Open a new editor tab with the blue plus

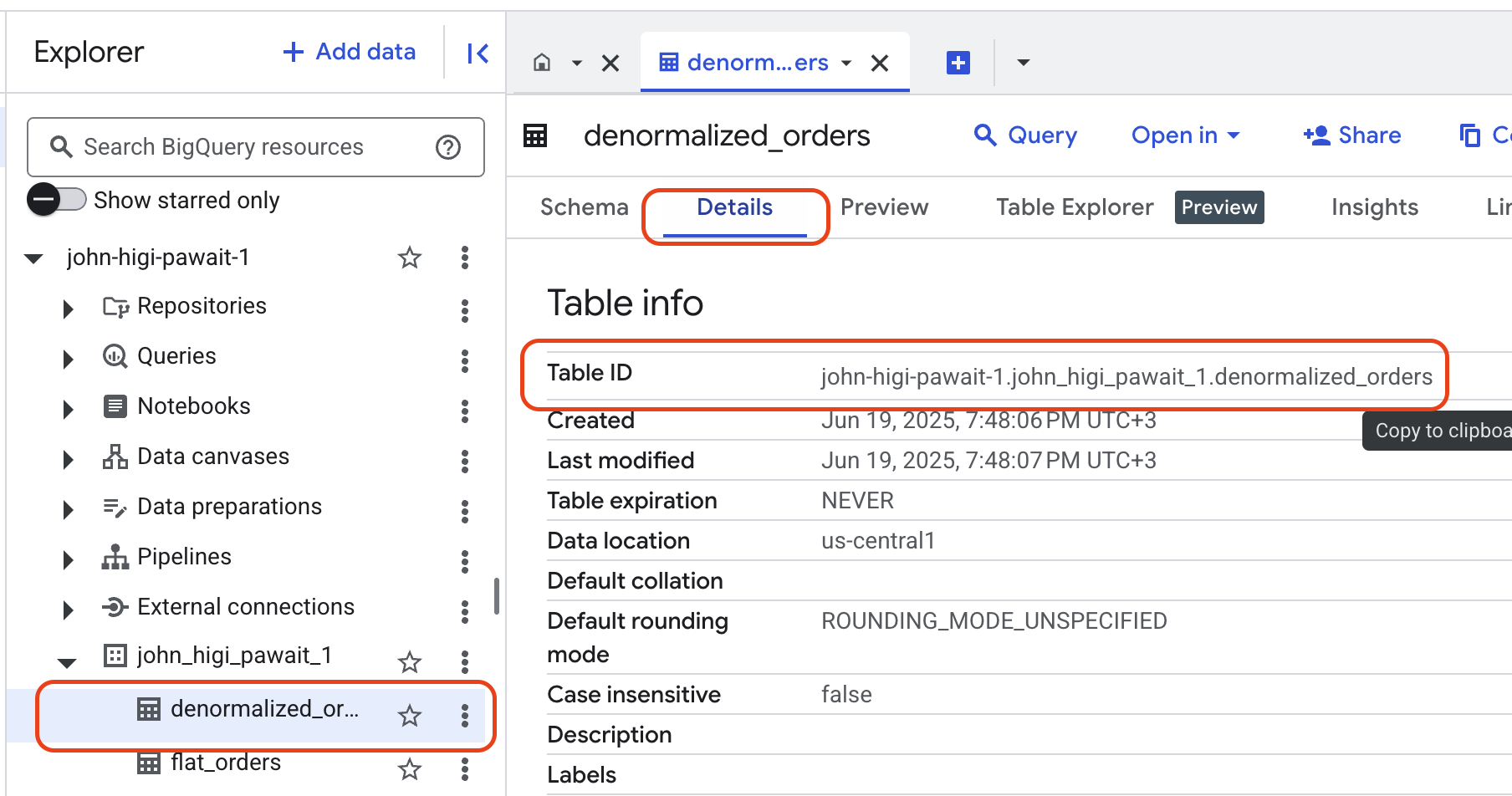[958, 62]
